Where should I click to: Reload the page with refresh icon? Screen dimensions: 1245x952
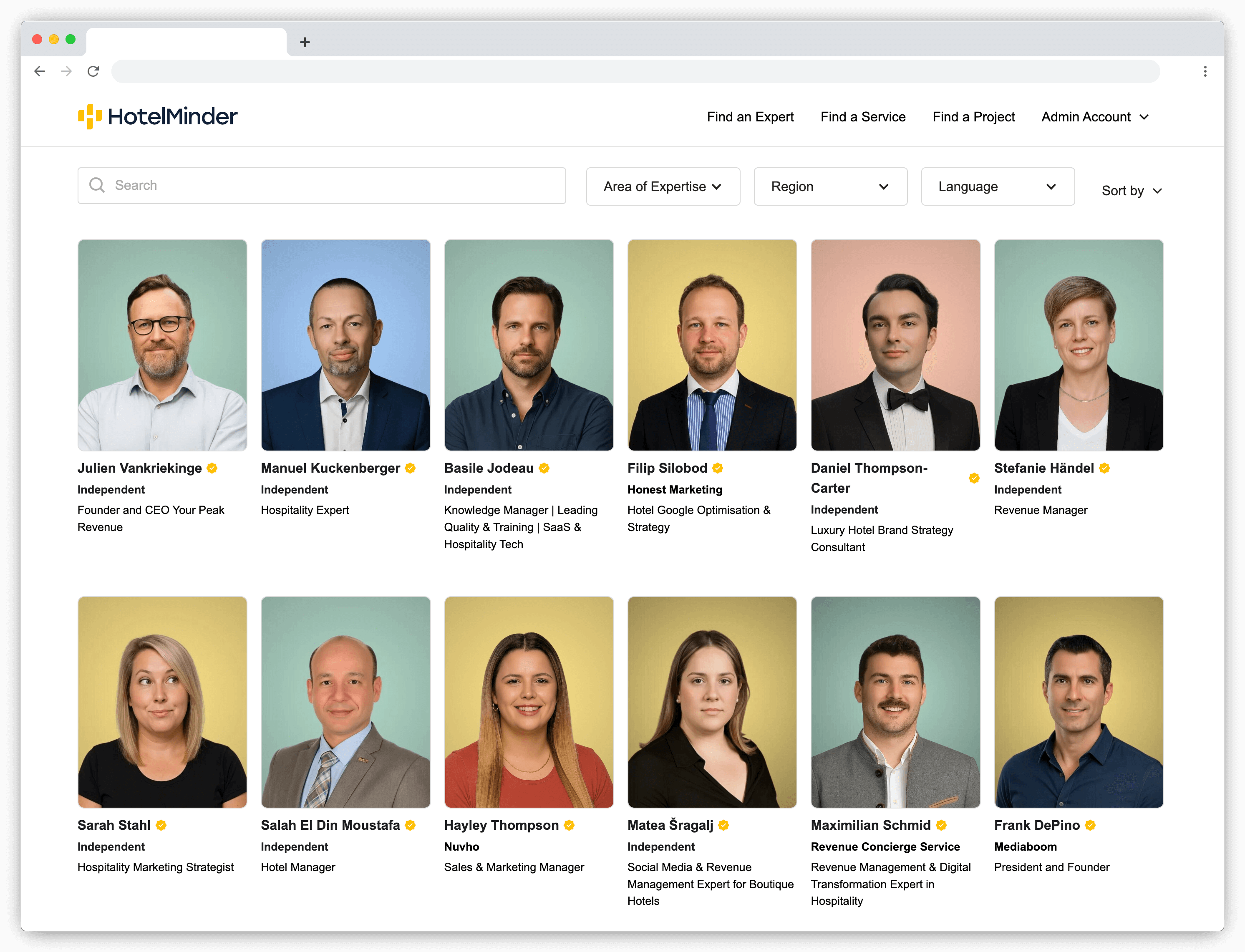tap(93, 71)
